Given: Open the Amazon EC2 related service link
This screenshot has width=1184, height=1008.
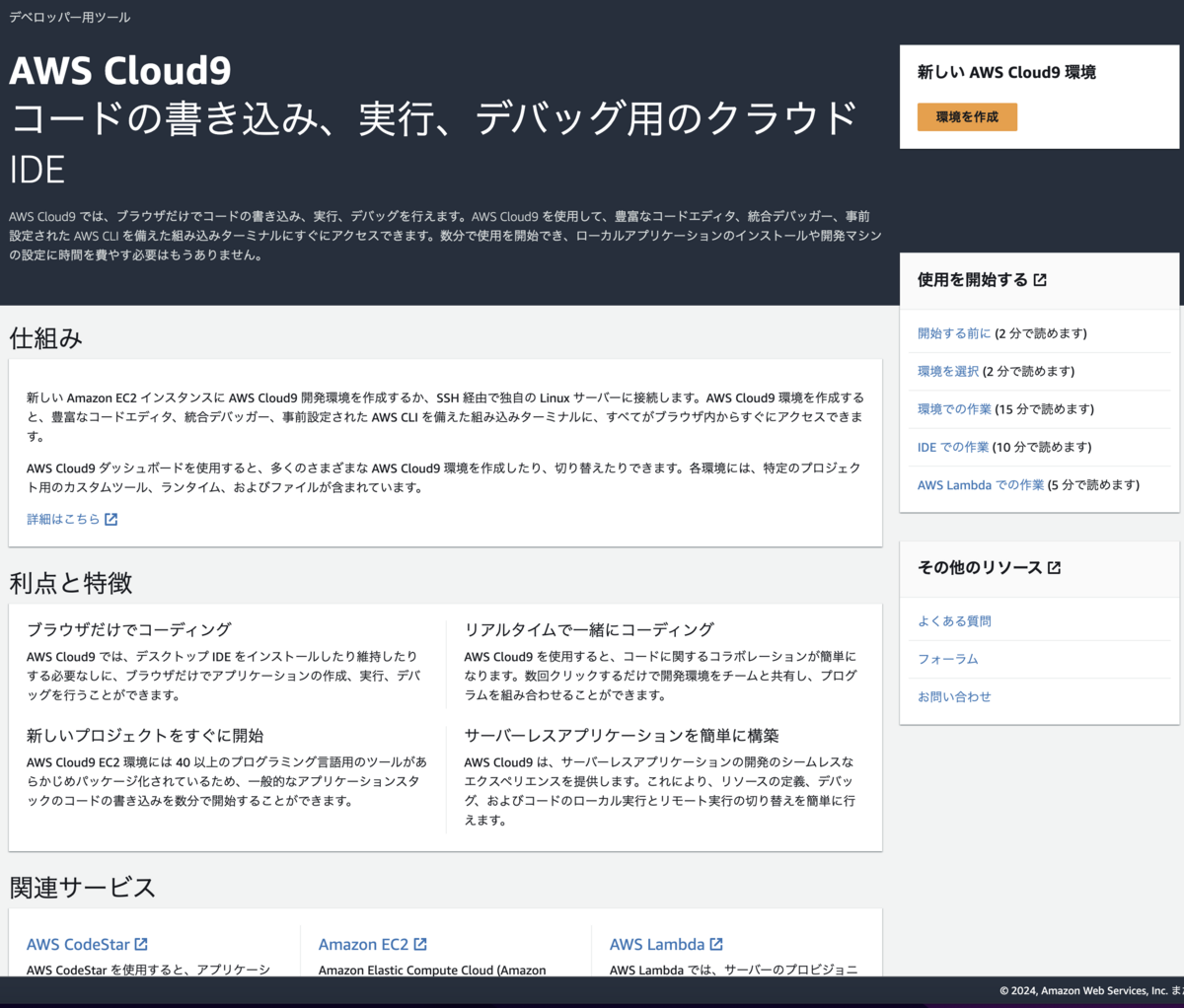Looking at the screenshot, I should click(363, 944).
